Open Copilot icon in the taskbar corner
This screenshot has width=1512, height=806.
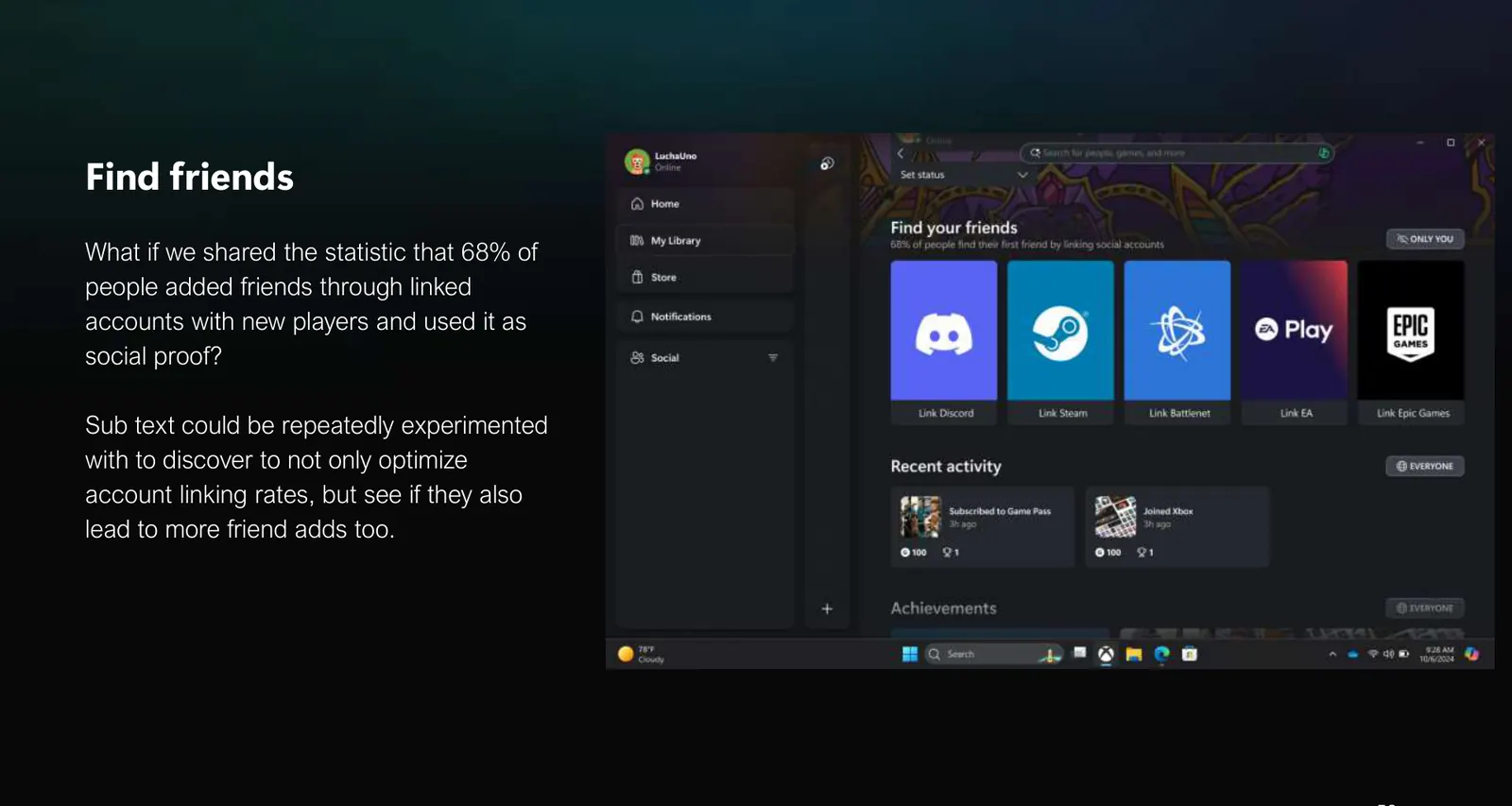[x=1471, y=654]
